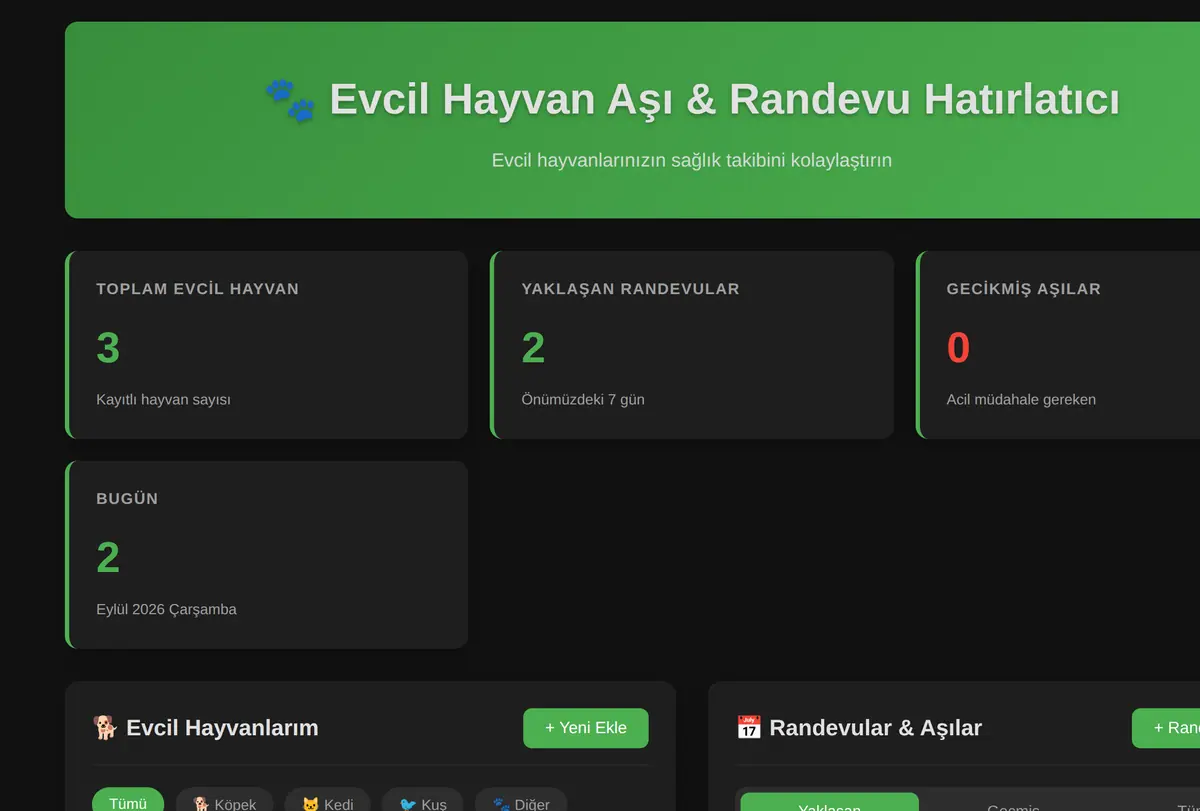Click the text "Kayıtlı hayvan sayısı"
The image size is (1200, 811).
[x=163, y=399]
